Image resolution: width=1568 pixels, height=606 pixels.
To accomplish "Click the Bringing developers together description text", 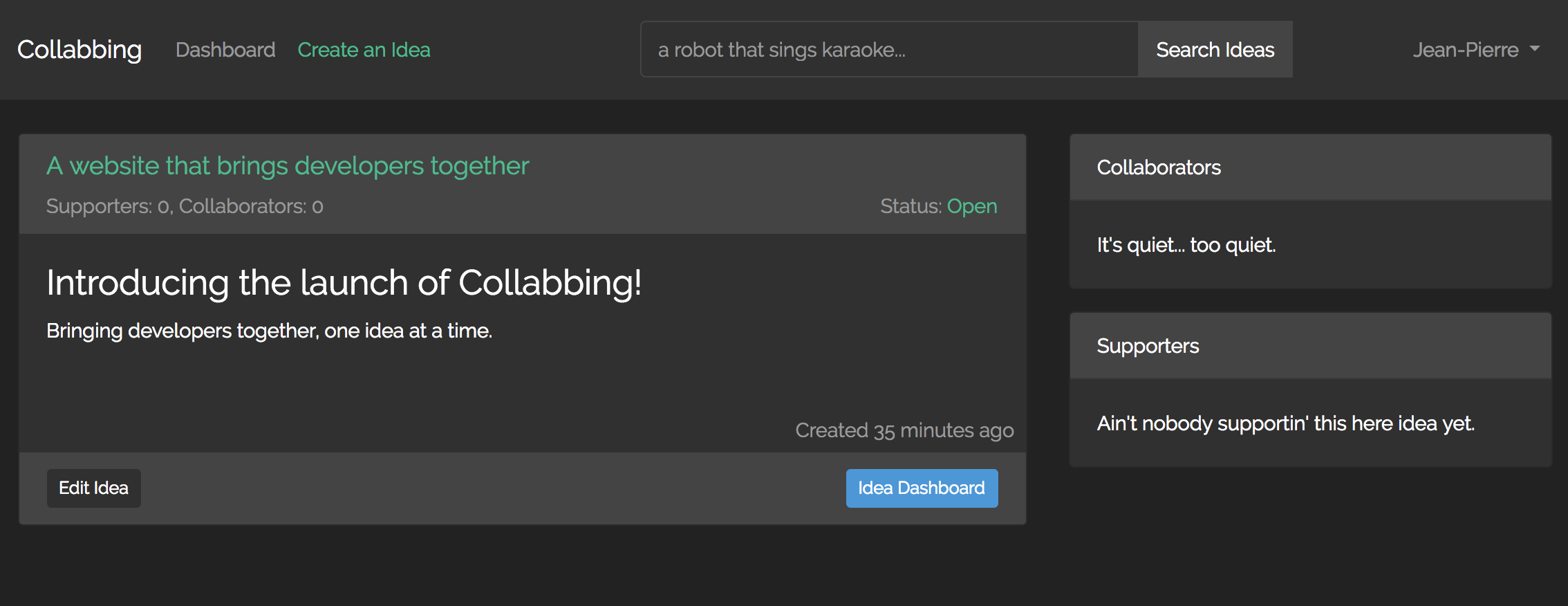I will (269, 331).
